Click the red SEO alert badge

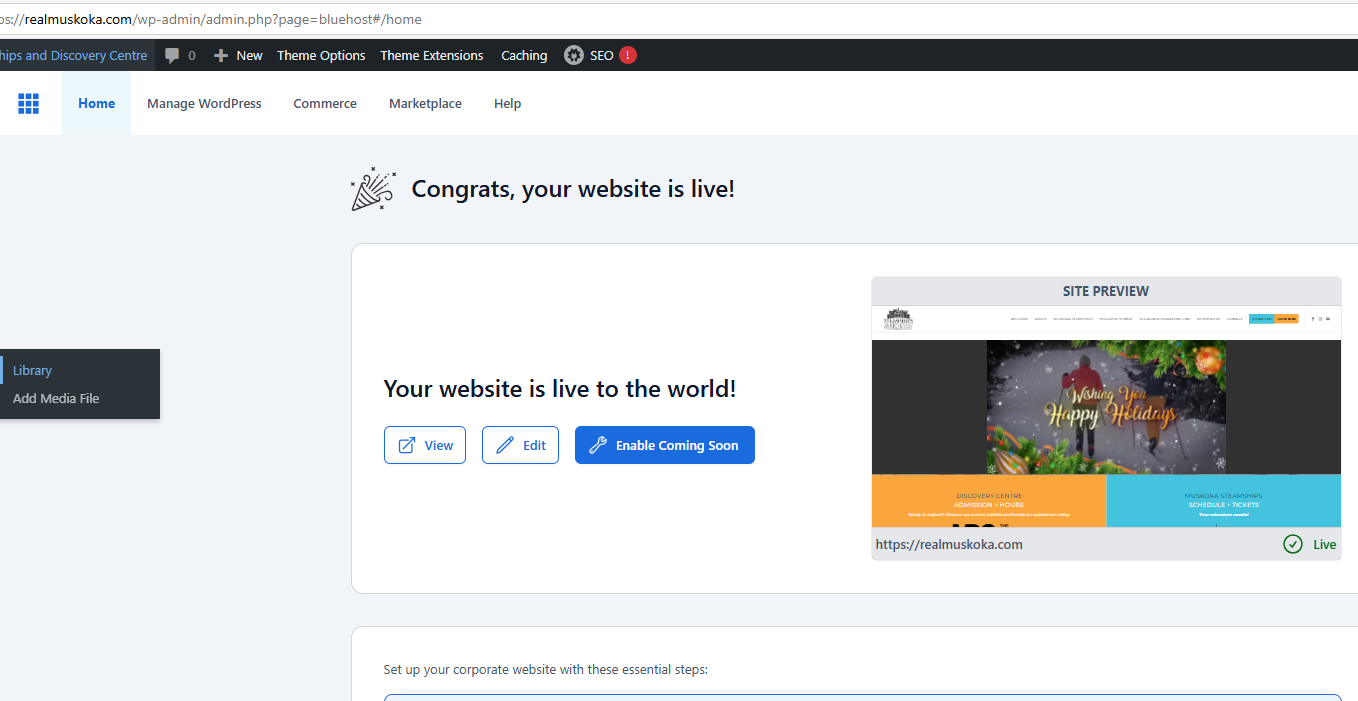click(627, 55)
